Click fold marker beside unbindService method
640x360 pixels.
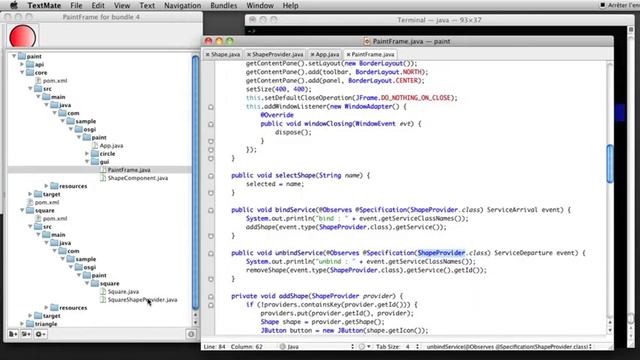pos(211,253)
